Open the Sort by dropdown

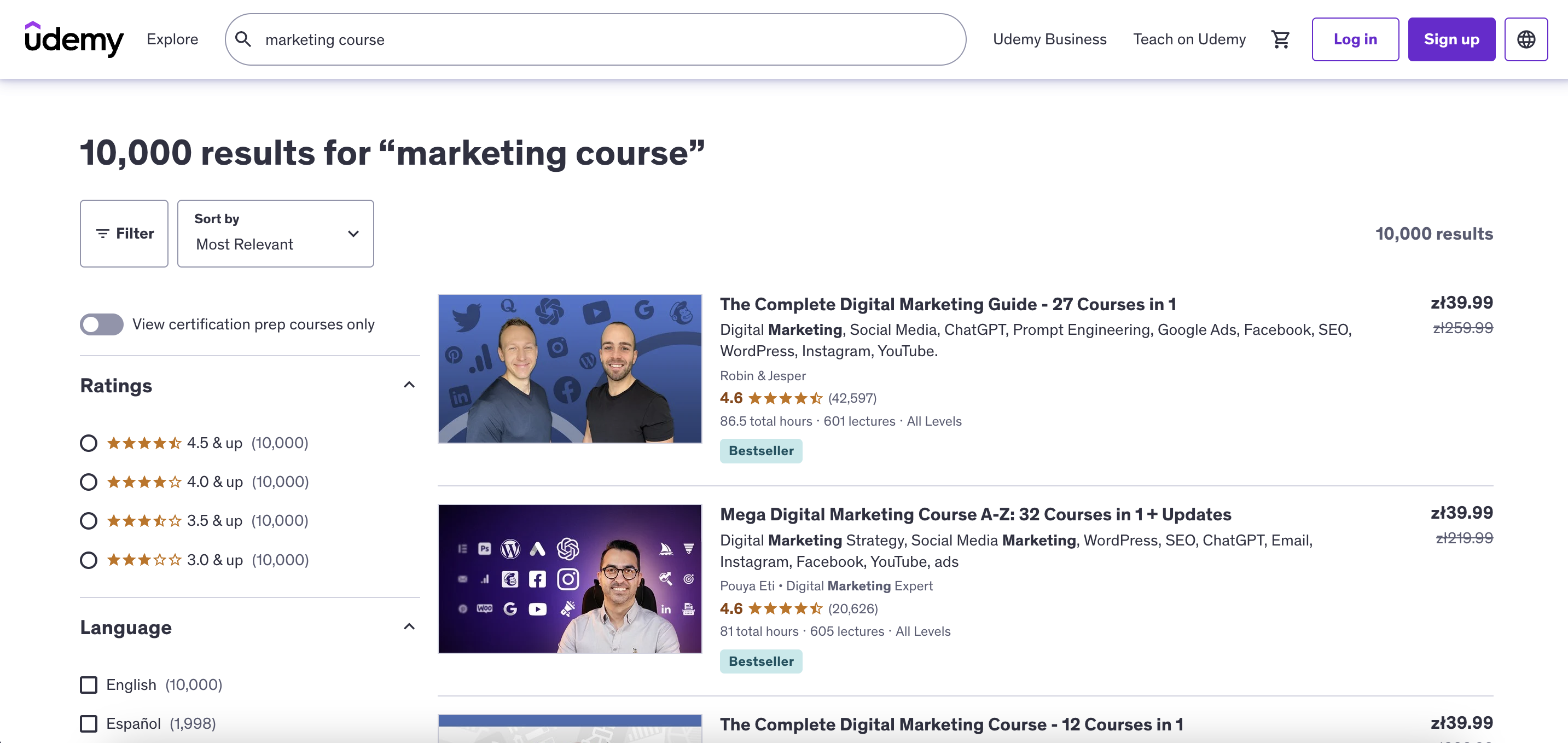point(275,233)
